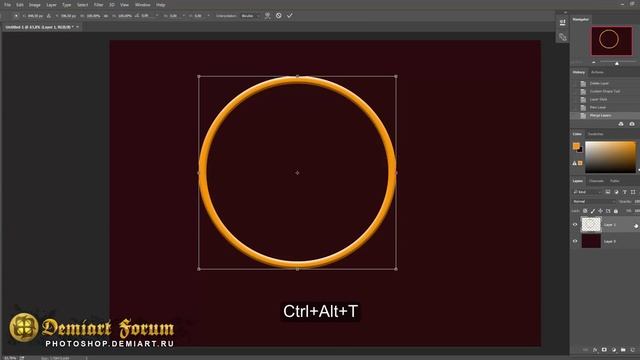Select the Layers panel tab

[x=578, y=181]
